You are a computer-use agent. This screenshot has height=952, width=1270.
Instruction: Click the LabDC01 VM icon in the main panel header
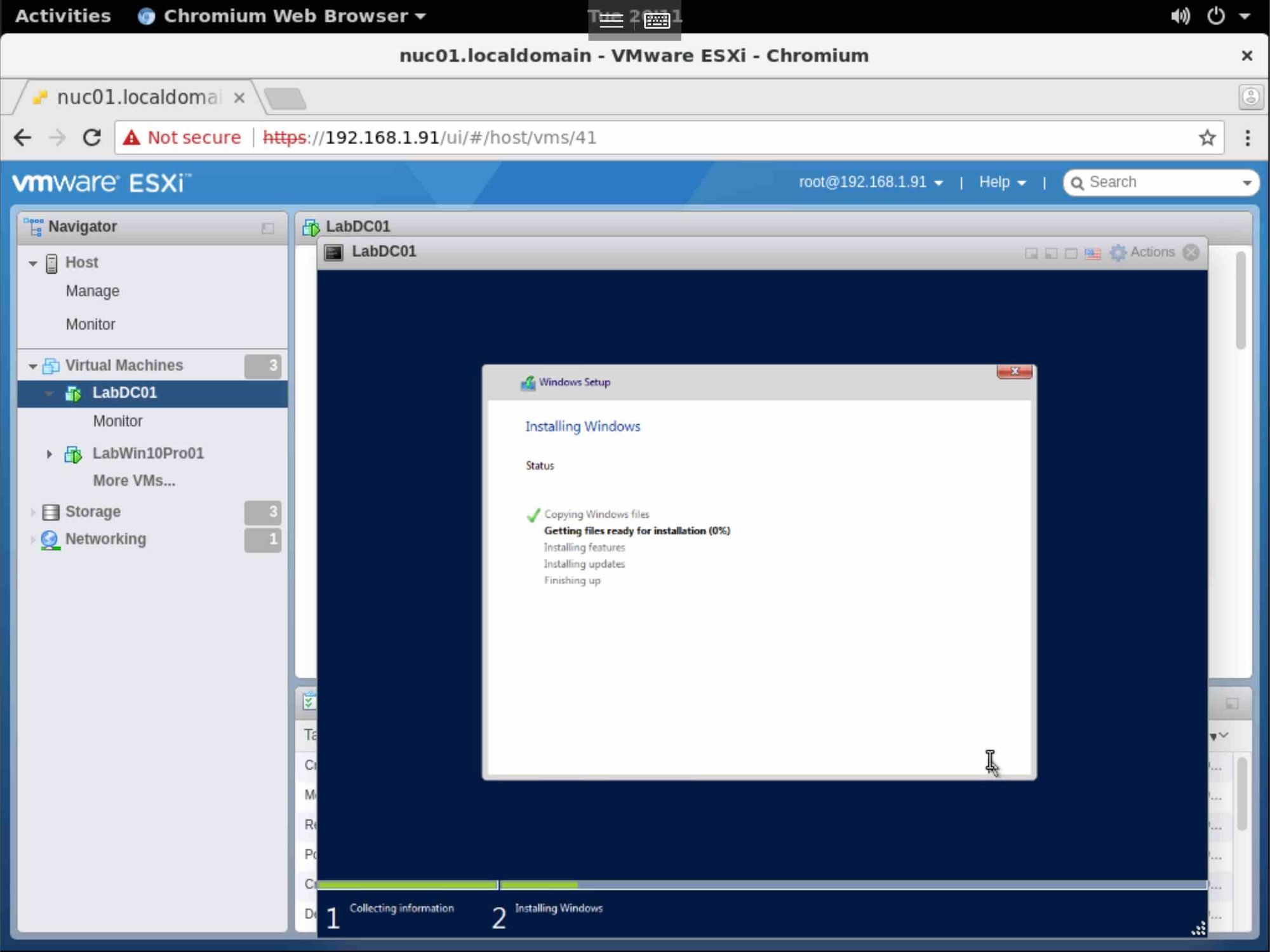click(311, 227)
